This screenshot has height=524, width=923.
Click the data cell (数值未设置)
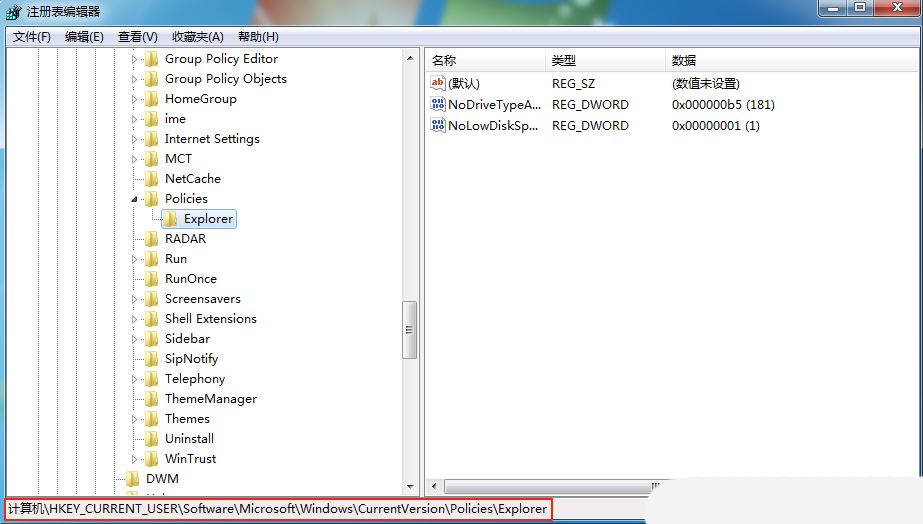[x=705, y=84]
